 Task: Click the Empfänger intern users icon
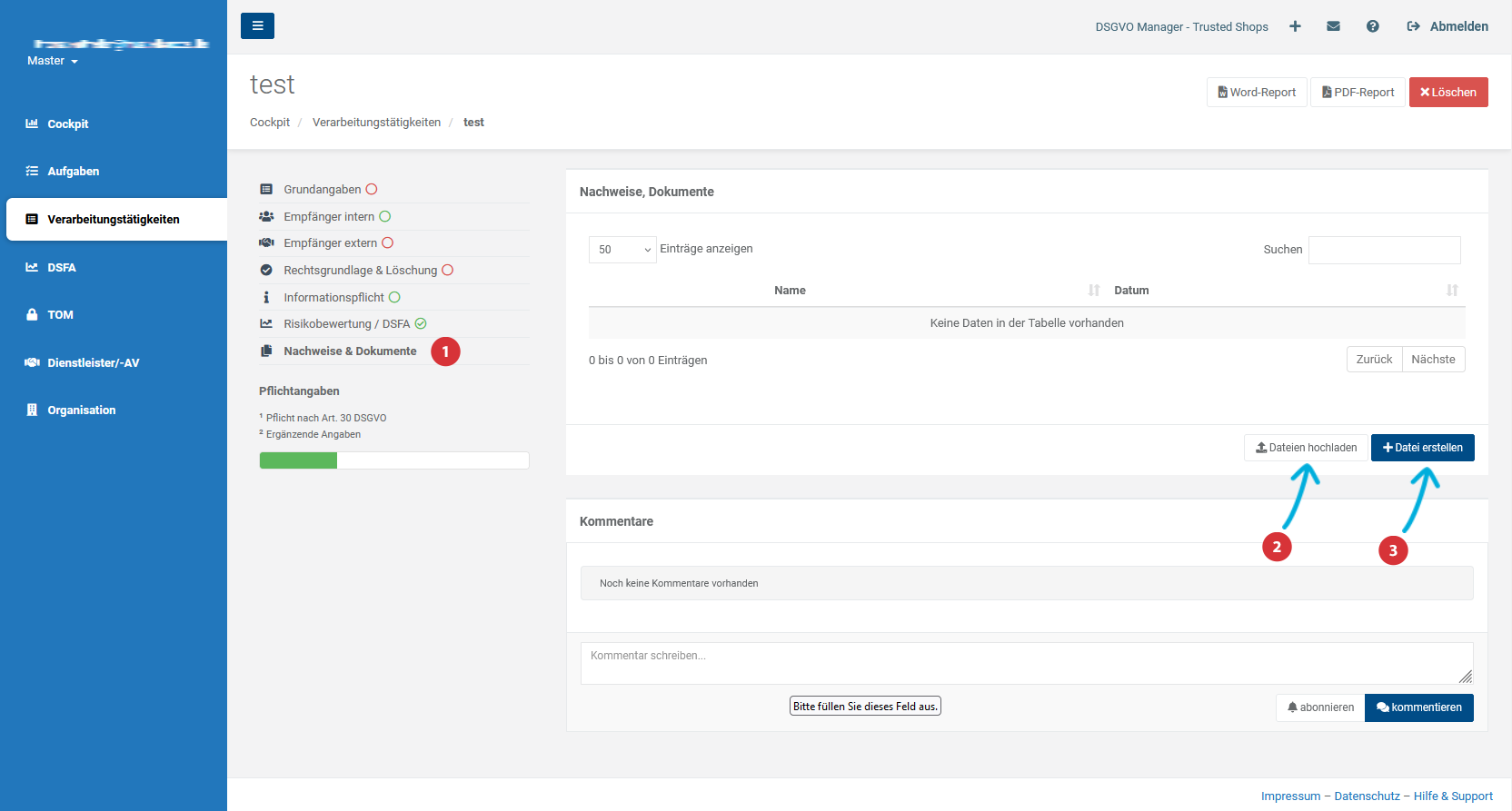pos(266,217)
